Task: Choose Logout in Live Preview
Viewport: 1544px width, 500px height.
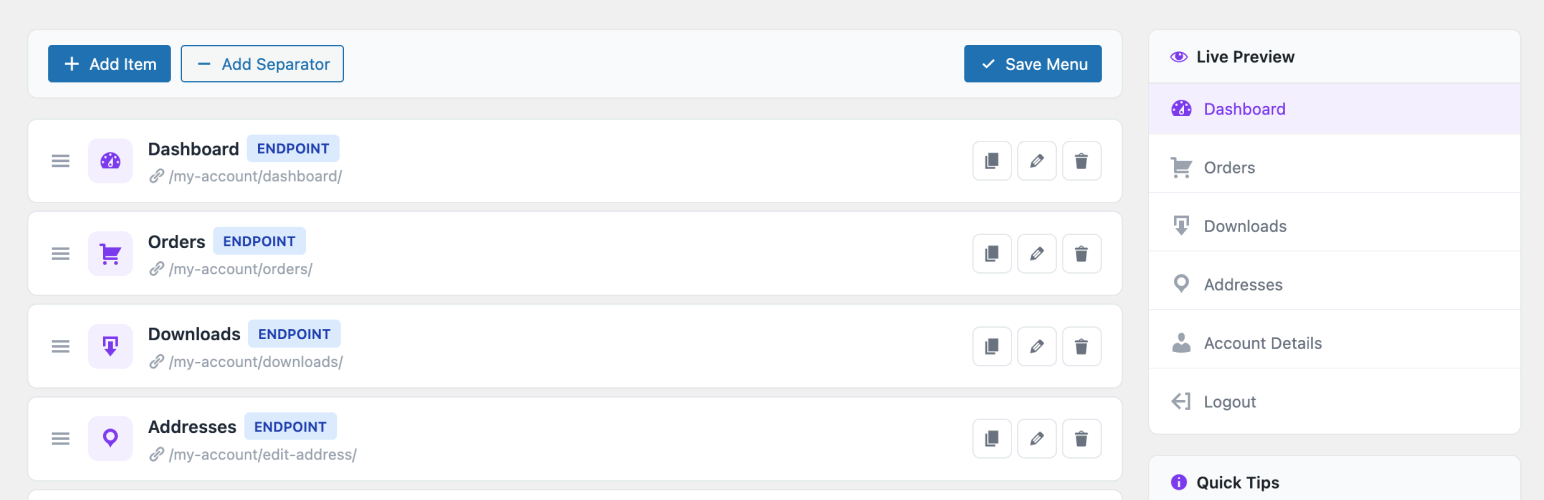Action: coord(1229,402)
